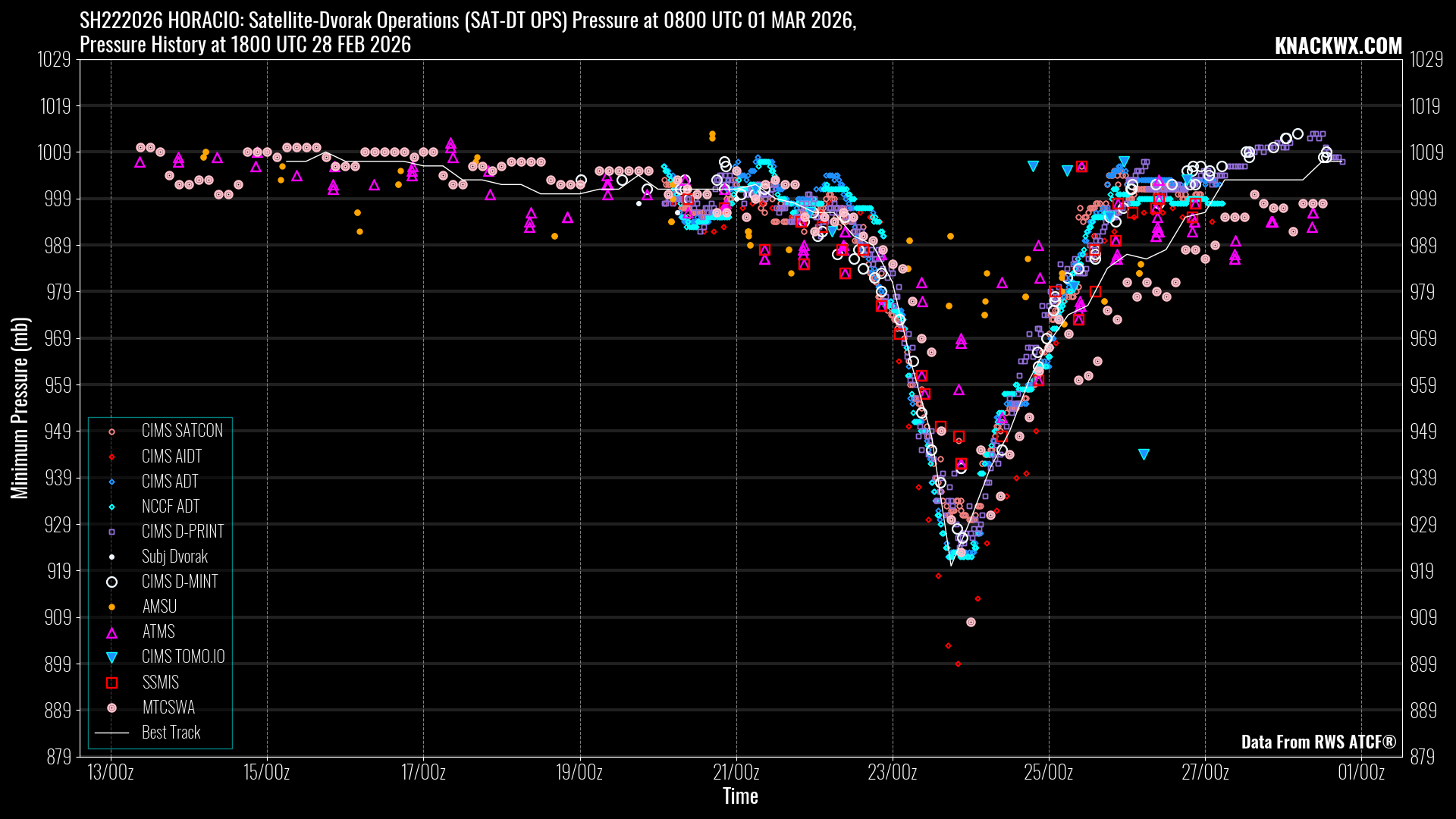Click the CIMS TOMO.IO cyan triangle icon
Image resolution: width=1456 pixels, height=819 pixels.
[111, 657]
